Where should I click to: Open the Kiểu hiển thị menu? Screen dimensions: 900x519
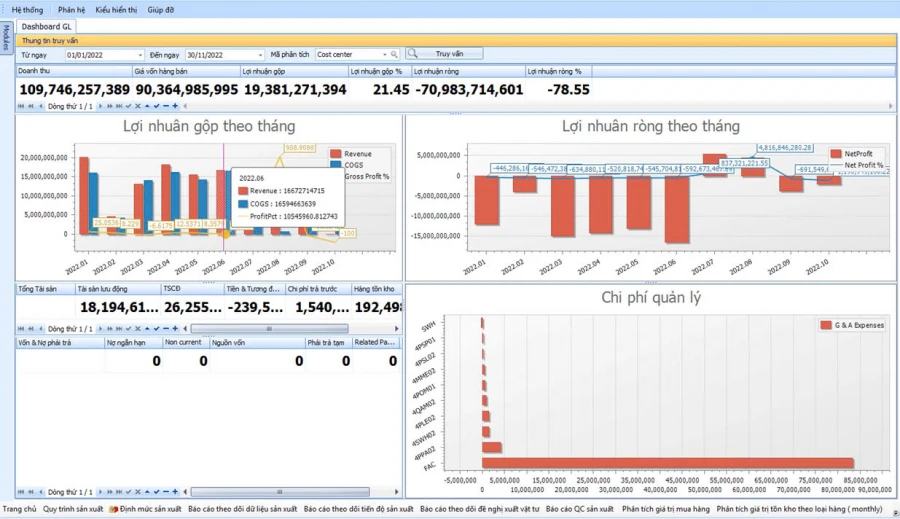(x=116, y=10)
